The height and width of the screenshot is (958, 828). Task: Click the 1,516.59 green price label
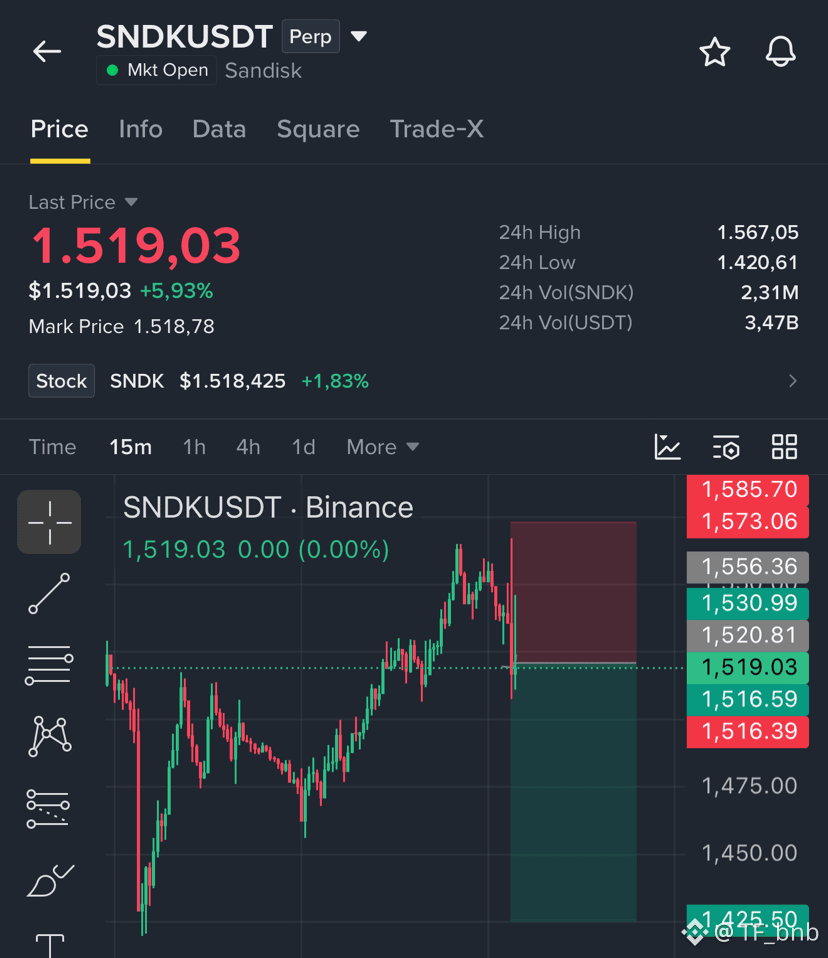click(x=748, y=700)
